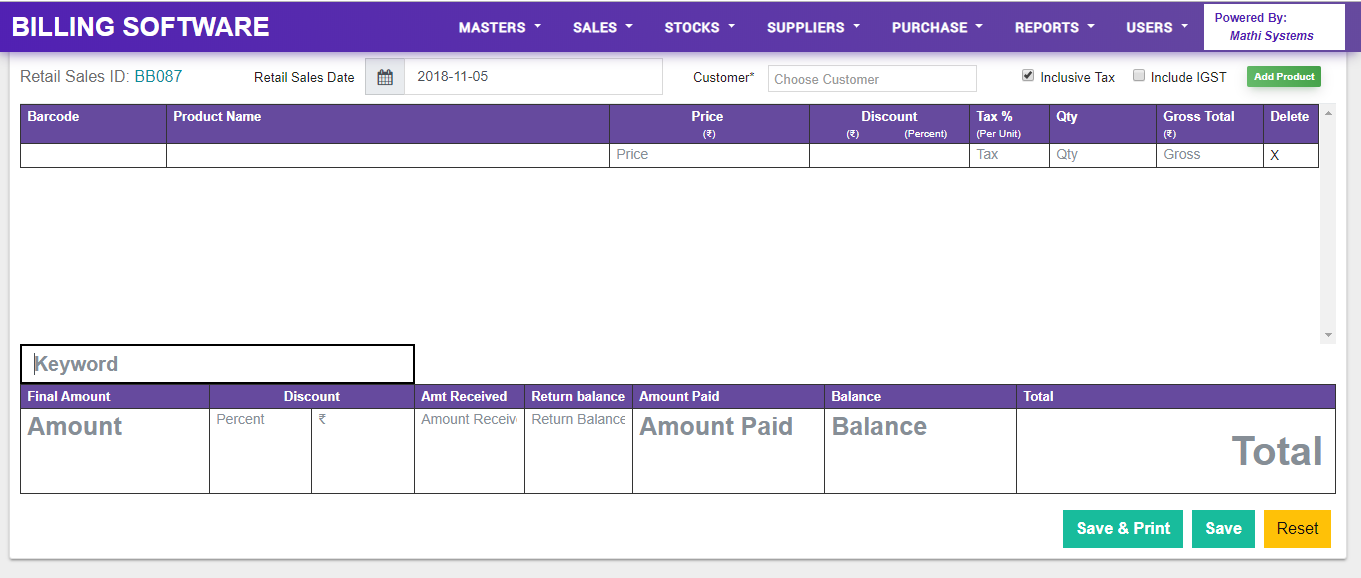
Task: Open the STOCKS dropdown
Action: (699, 28)
